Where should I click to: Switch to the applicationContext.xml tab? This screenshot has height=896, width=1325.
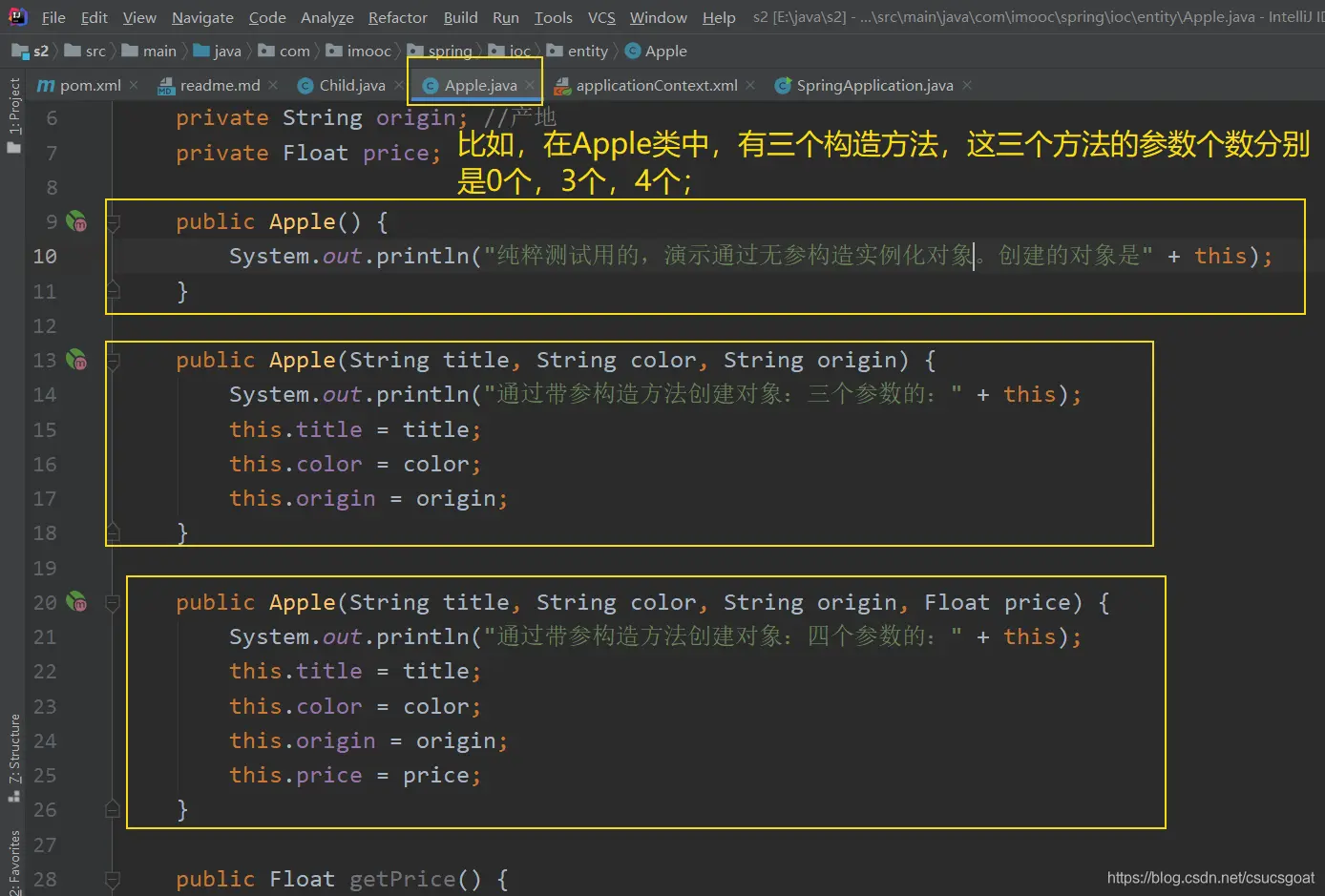[656, 85]
